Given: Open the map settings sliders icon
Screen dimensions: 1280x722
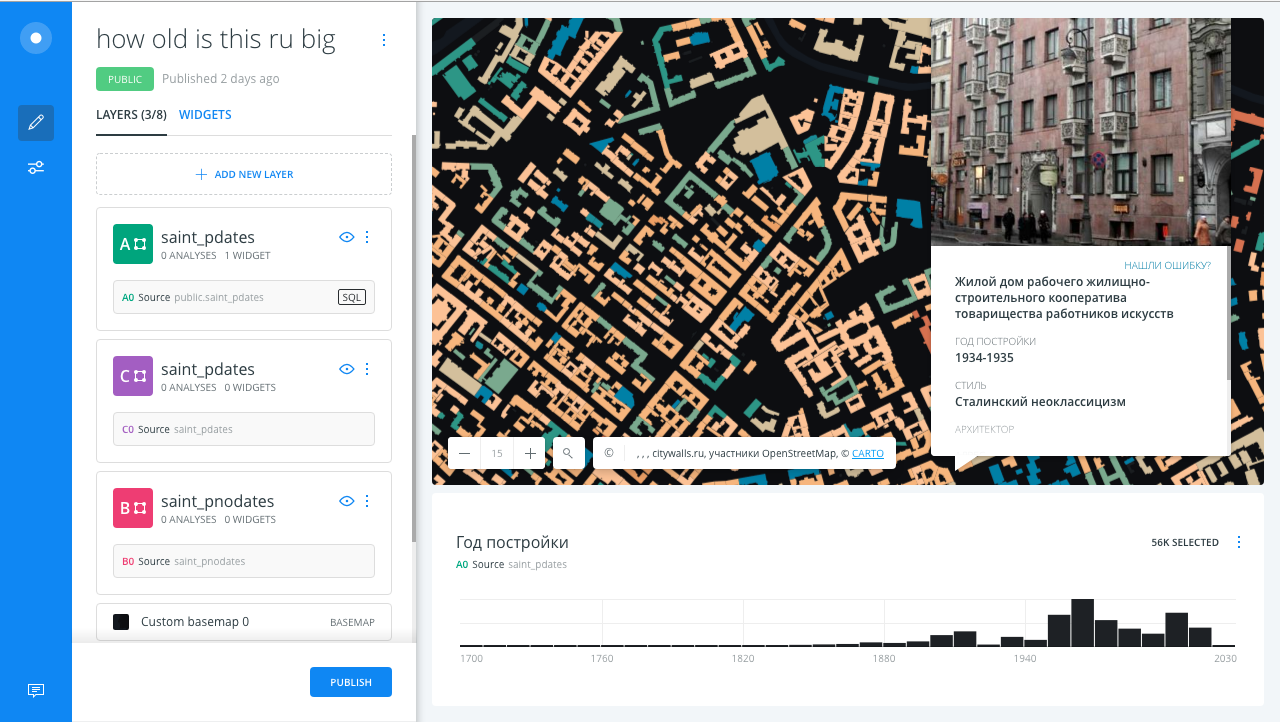Looking at the screenshot, I should click(36, 167).
